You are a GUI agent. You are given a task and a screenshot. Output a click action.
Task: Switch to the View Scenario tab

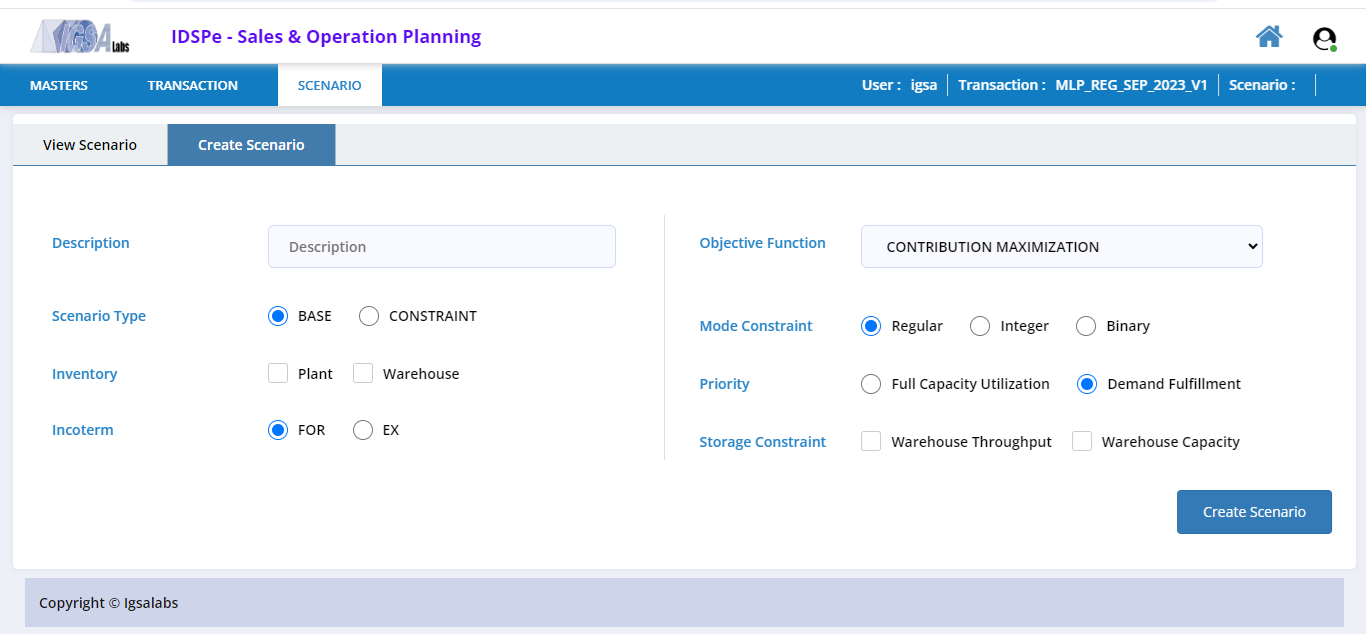point(90,145)
